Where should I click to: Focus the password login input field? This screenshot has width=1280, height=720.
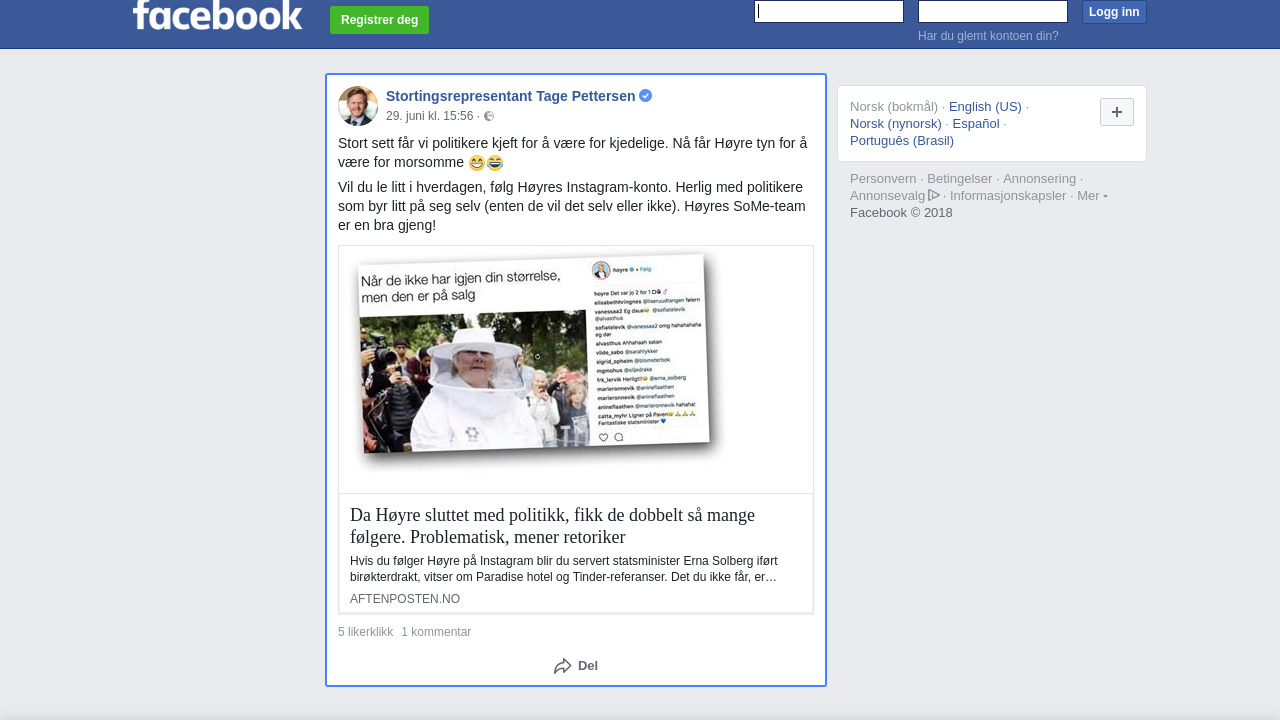pyautogui.click(x=993, y=11)
